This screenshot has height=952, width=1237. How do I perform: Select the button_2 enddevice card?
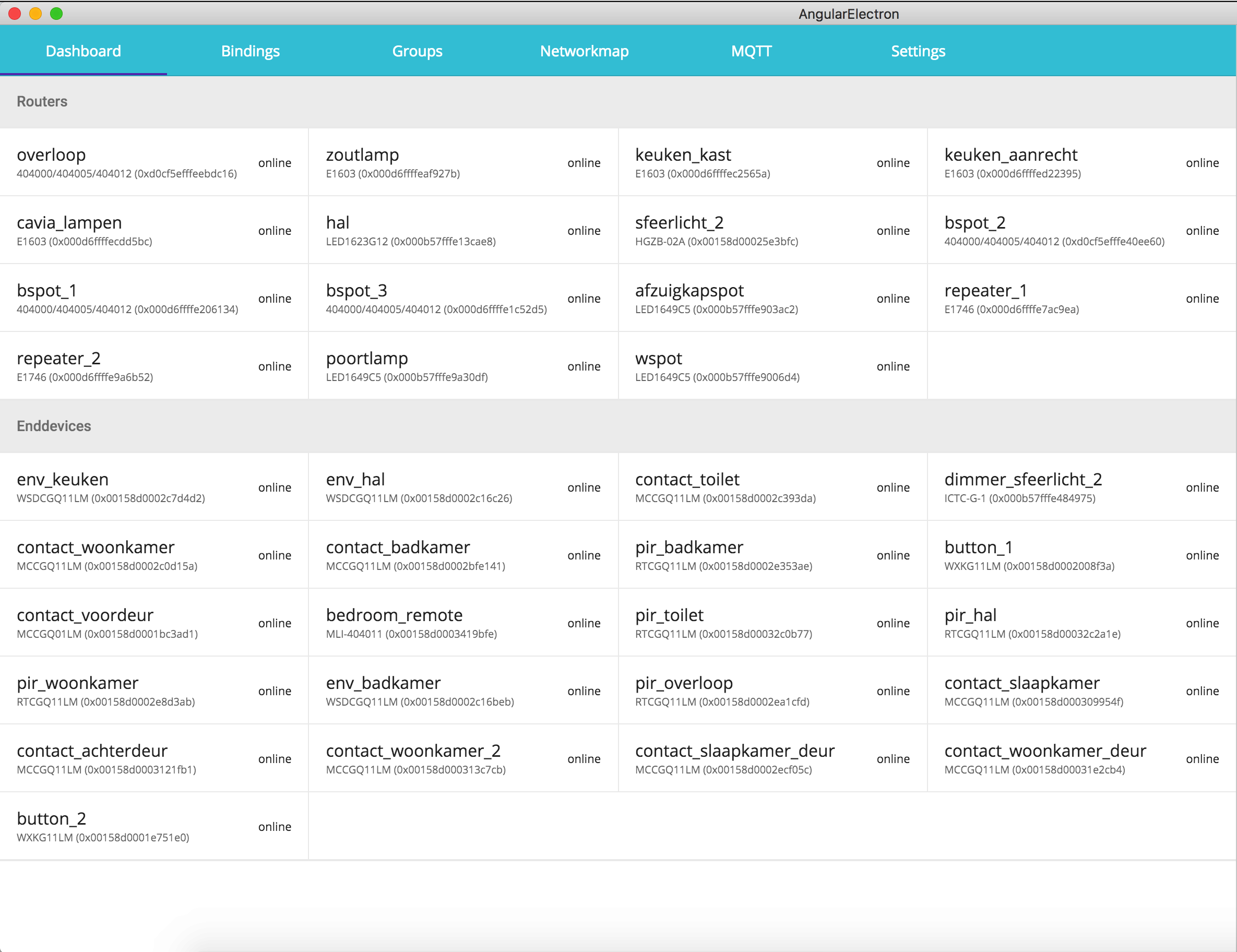(153, 826)
